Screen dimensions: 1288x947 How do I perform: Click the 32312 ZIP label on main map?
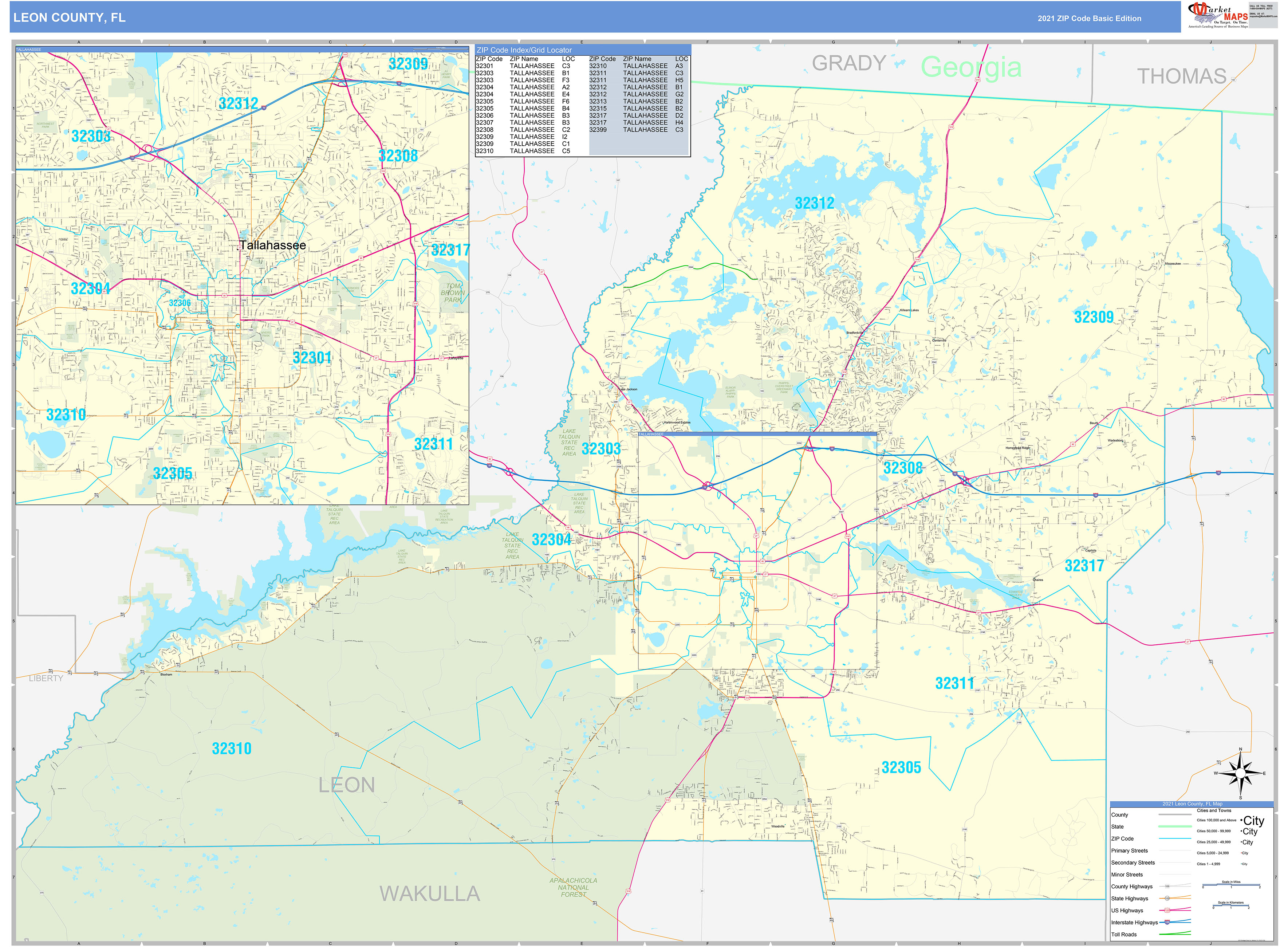point(814,203)
